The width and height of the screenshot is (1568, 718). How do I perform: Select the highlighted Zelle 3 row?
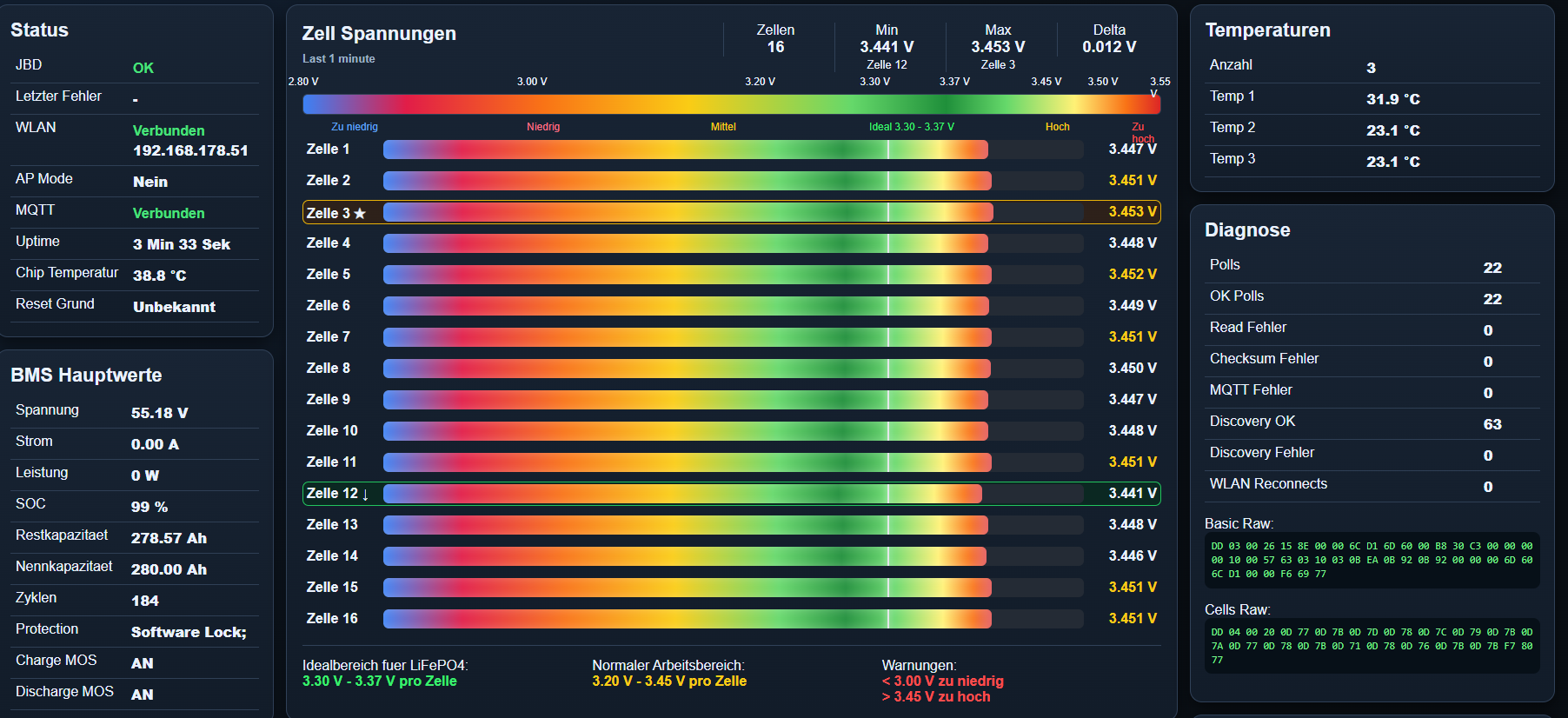point(731,212)
